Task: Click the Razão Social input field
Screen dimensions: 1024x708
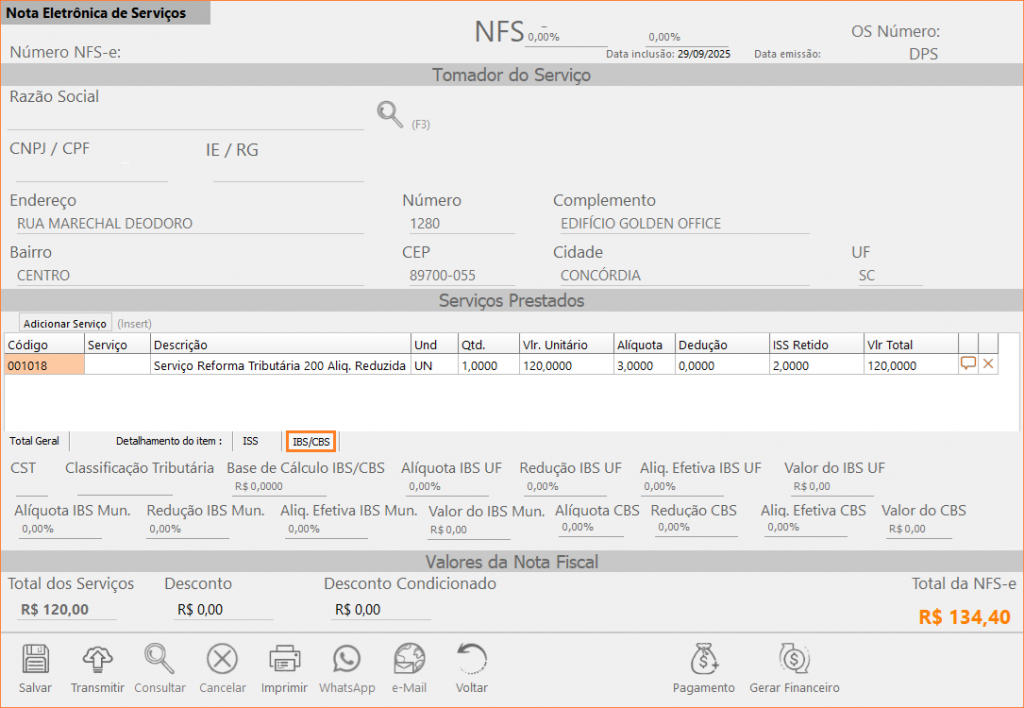Action: click(x=186, y=119)
